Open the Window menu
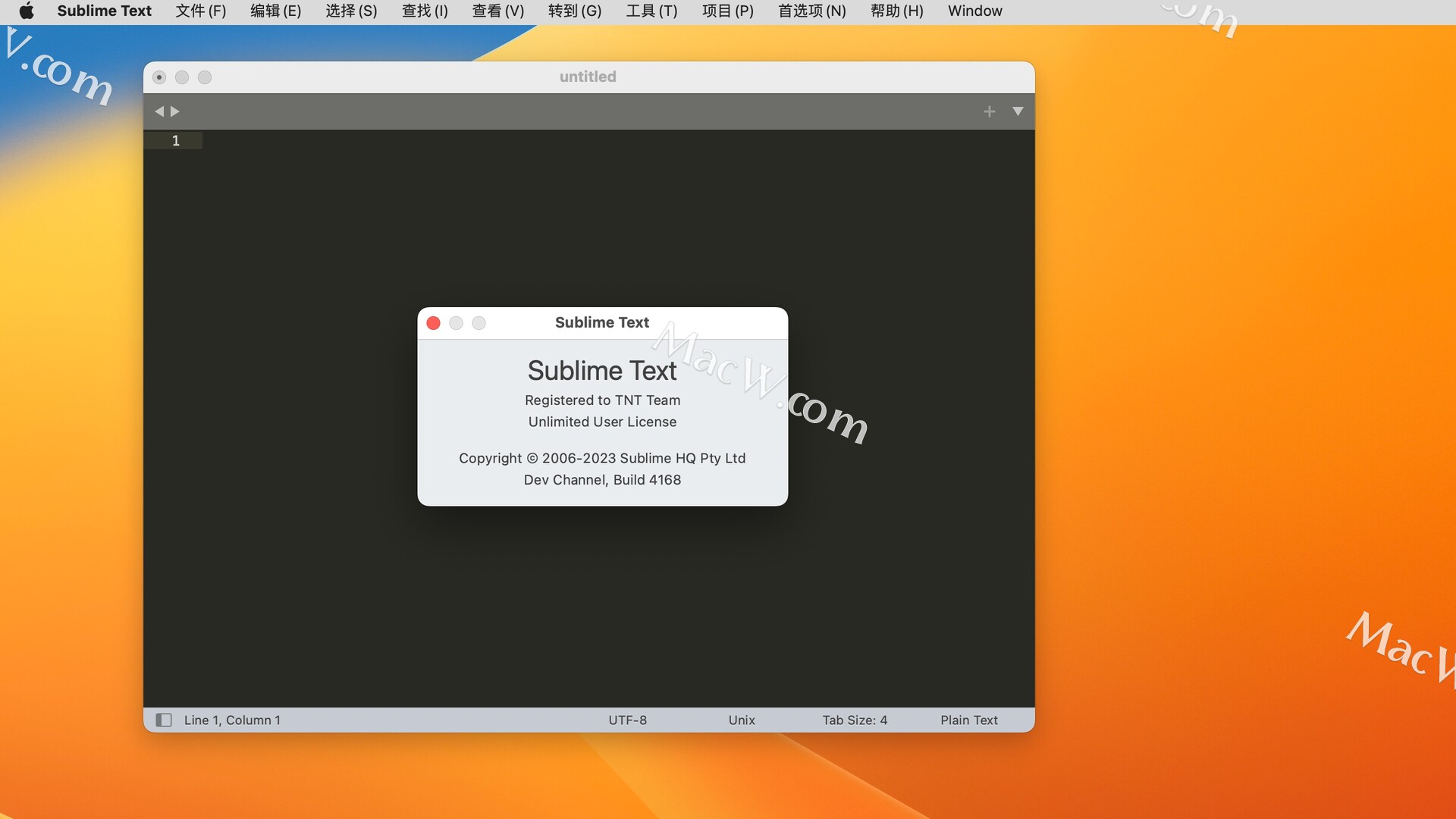This screenshot has height=819, width=1456. tap(975, 11)
